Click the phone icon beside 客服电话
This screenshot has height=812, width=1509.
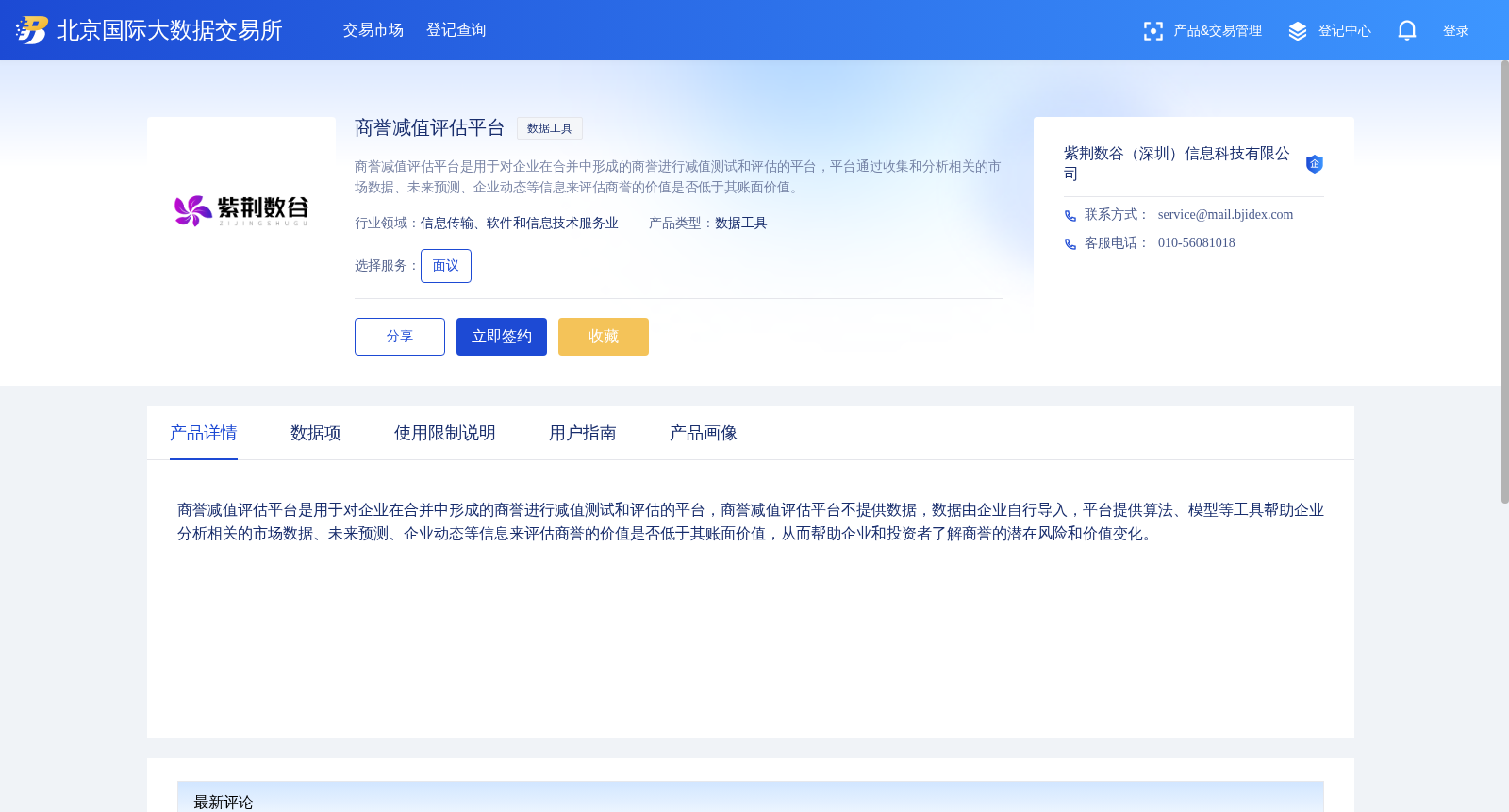(x=1070, y=244)
